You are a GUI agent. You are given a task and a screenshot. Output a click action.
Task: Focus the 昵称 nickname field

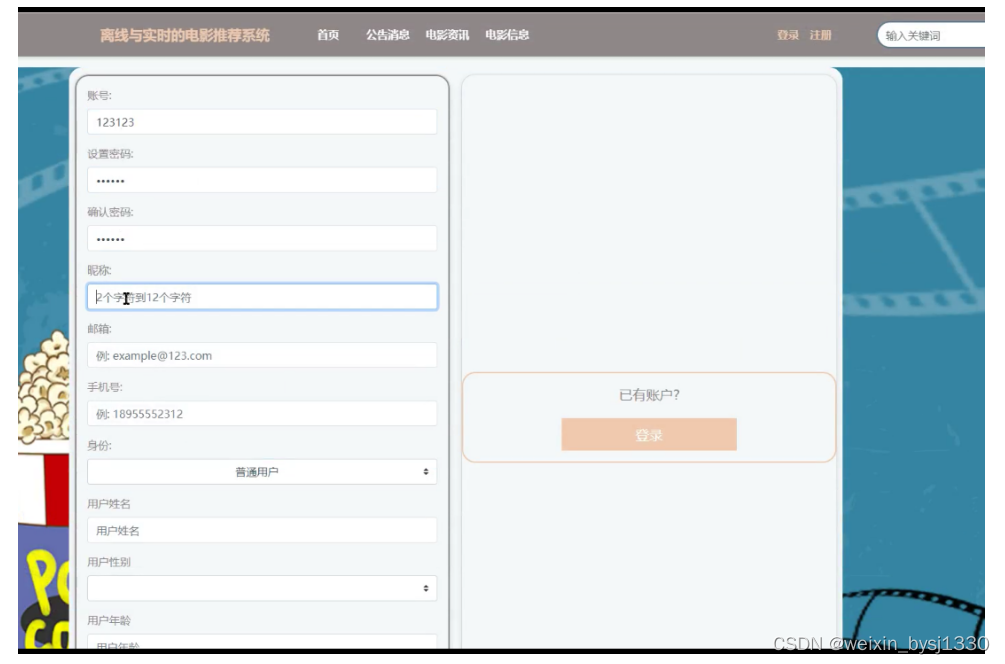tap(262, 297)
